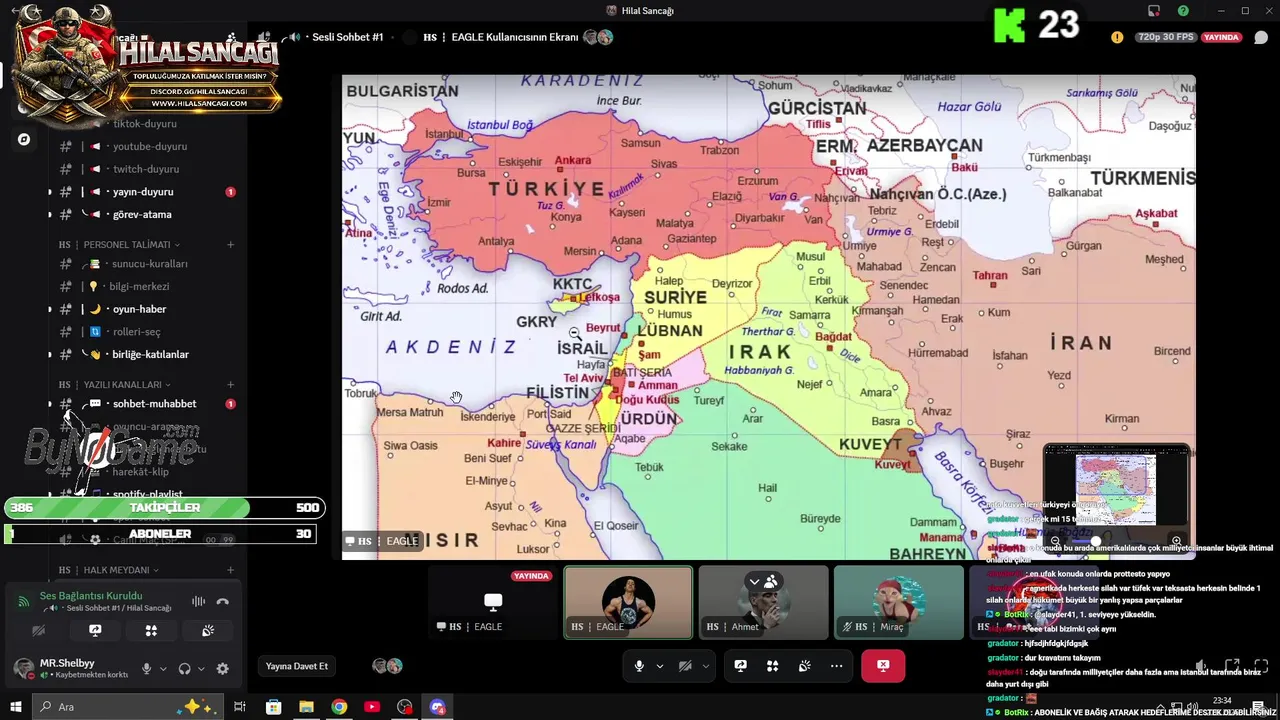Click the green voice connection signal icon
Image resolution: width=1280 pixels, height=720 pixels.
tap(23, 602)
